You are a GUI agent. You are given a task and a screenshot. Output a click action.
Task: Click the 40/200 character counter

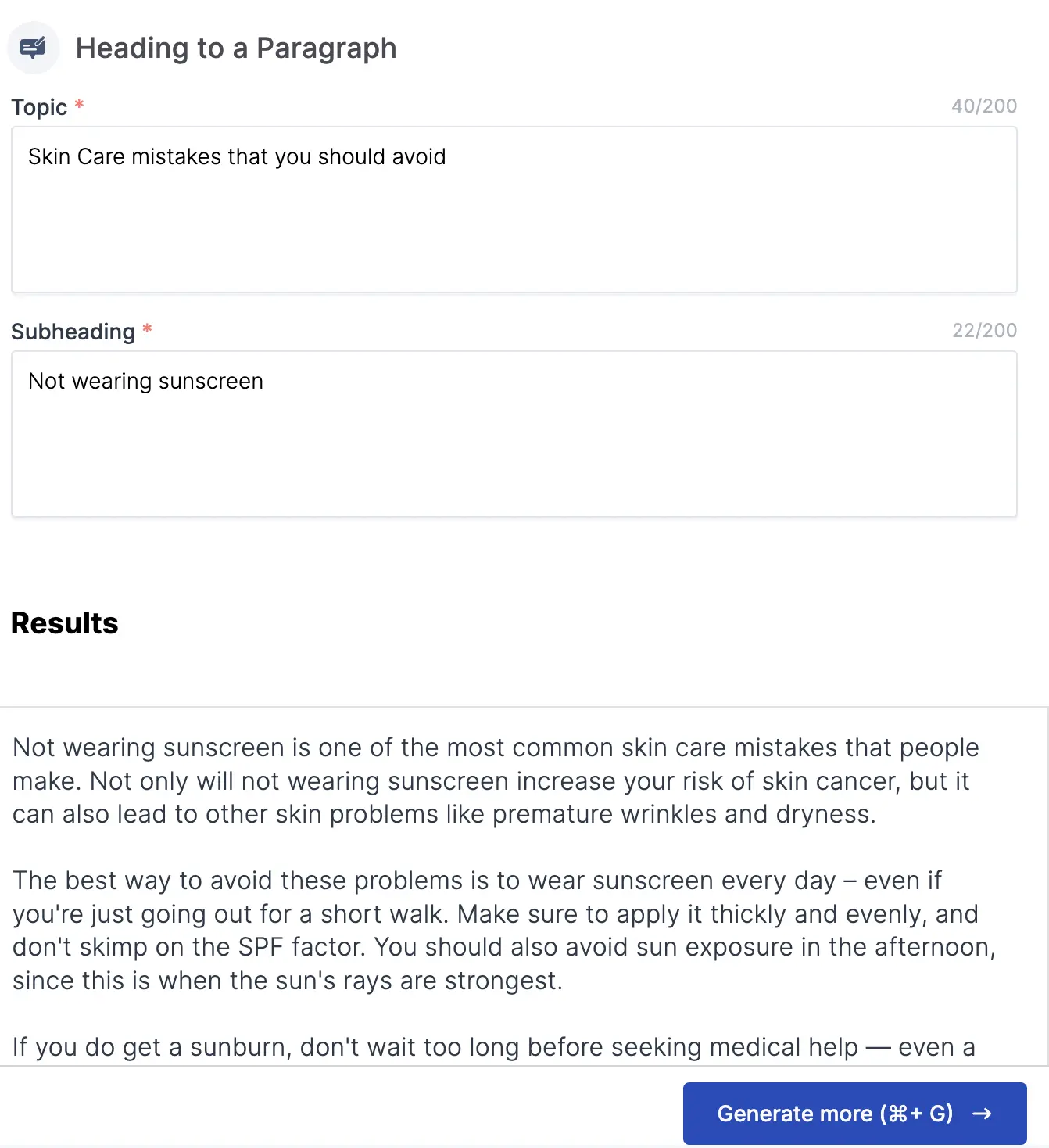[983, 106]
